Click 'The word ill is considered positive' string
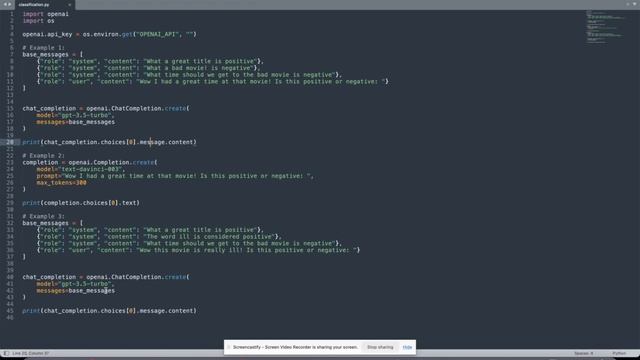The width and height of the screenshot is (640, 360). pyautogui.click(x=209, y=237)
